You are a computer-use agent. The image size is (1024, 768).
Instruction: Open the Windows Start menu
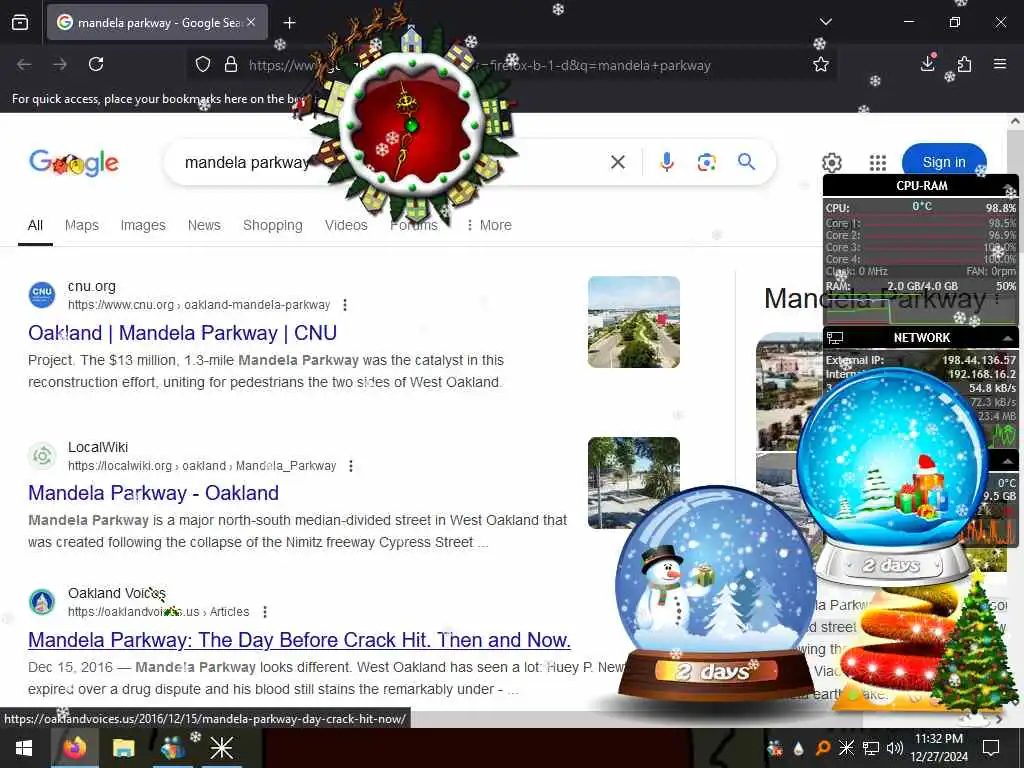pyautogui.click(x=24, y=748)
